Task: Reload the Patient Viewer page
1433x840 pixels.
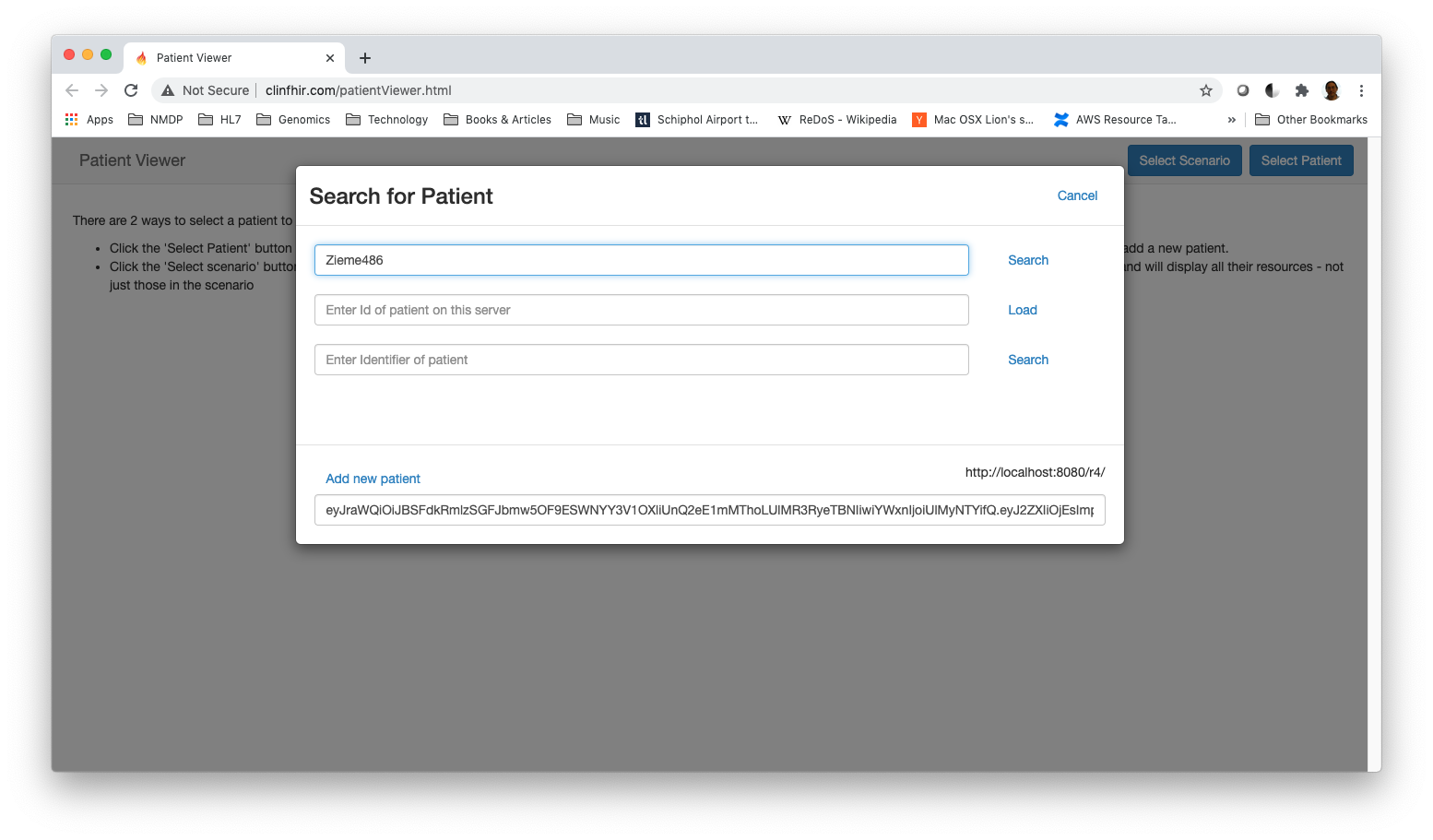Action: pyautogui.click(x=130, y=90)
